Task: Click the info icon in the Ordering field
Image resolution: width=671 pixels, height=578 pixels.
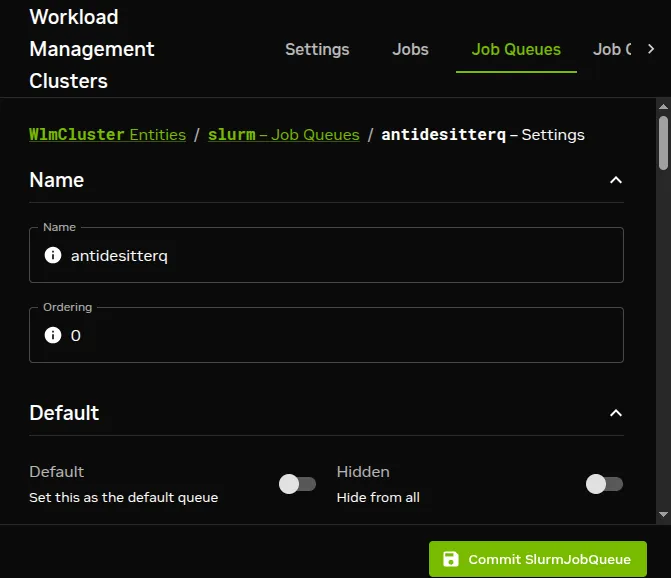Action: tap(53, 335)
